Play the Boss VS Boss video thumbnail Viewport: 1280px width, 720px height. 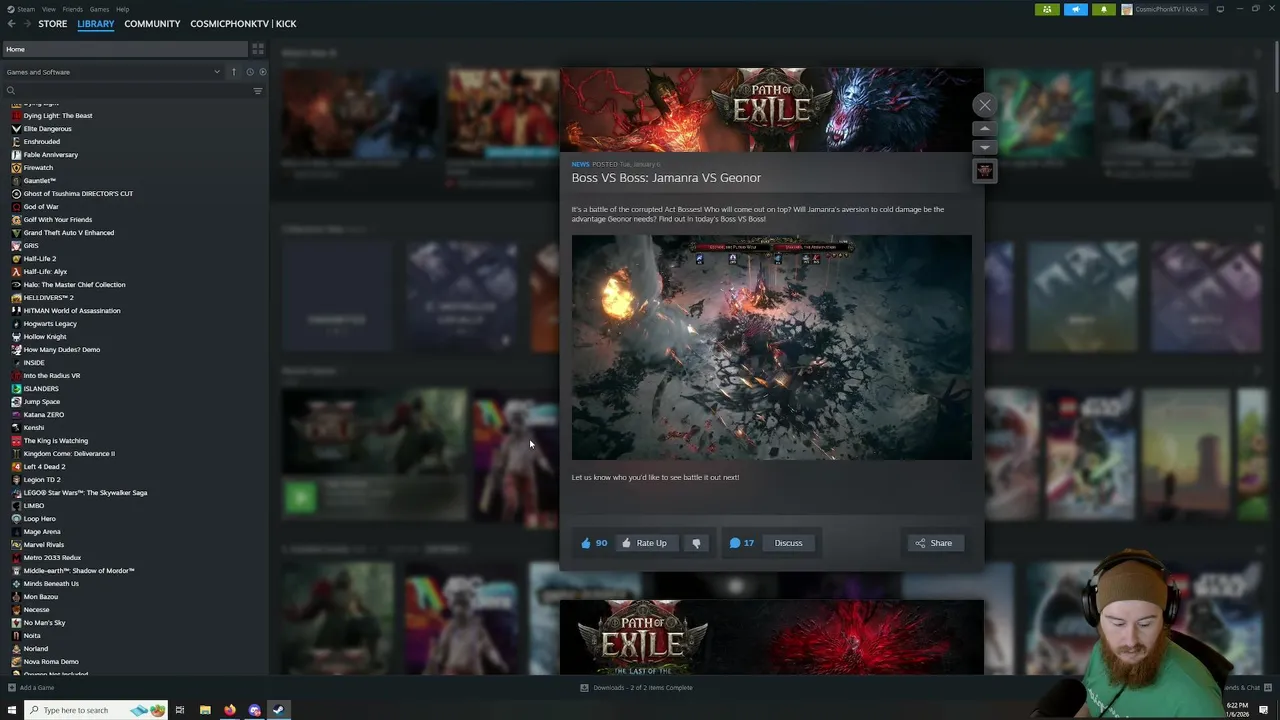(771, 348)
